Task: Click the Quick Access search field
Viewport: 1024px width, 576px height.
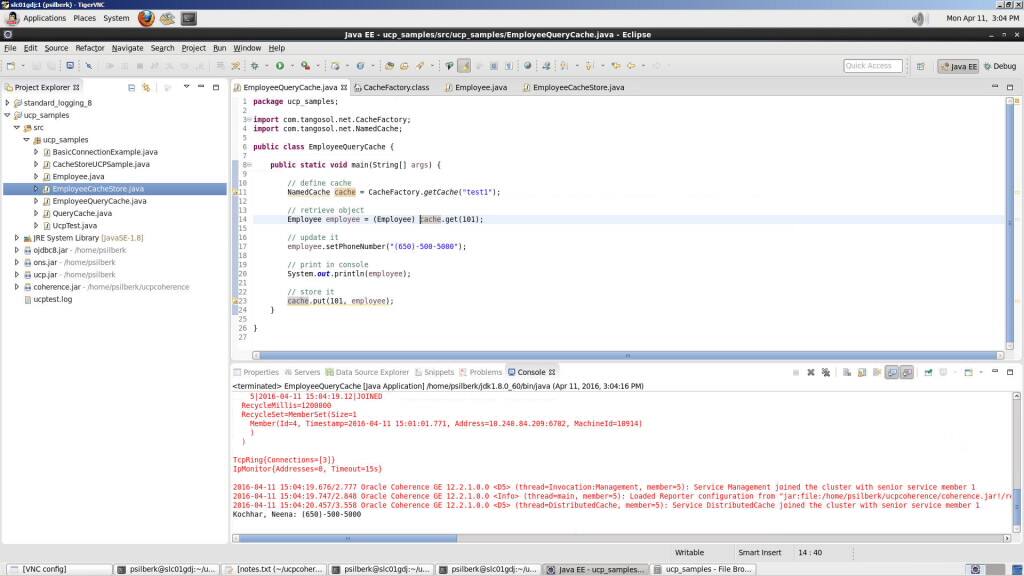Action: [x=868, y=66]
